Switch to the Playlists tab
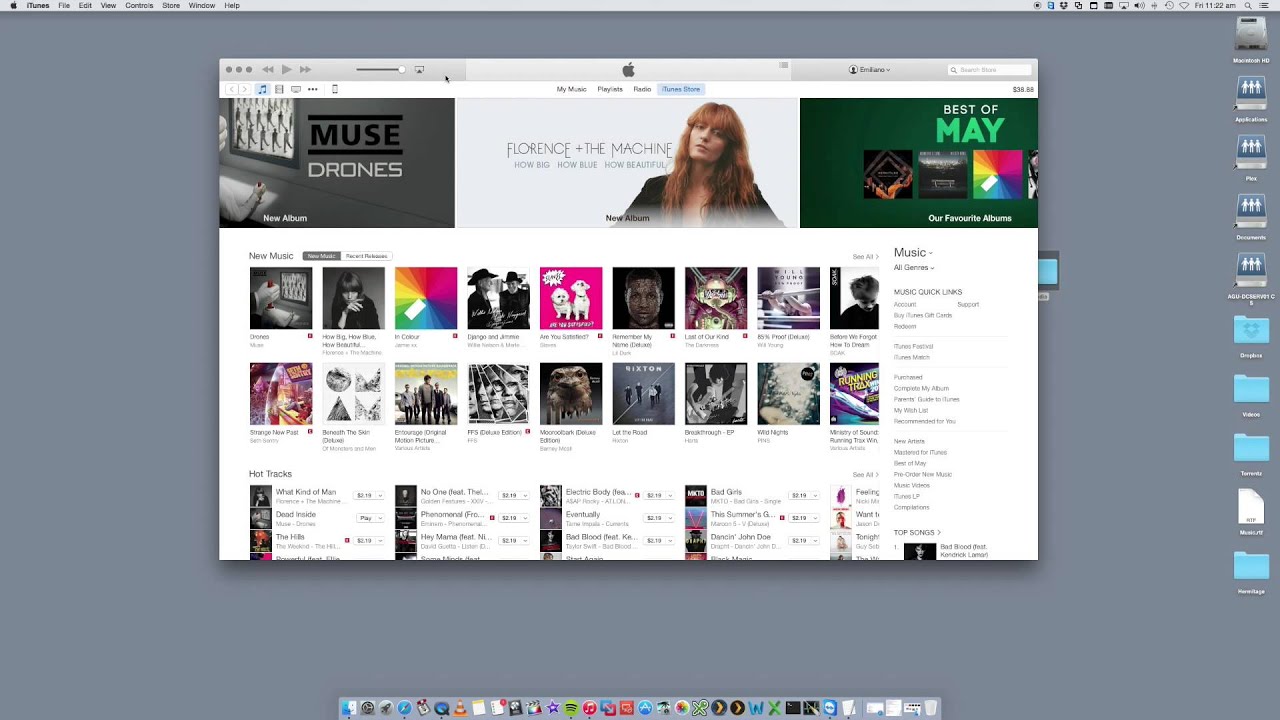1280x720 pixels. coord(610,89)
